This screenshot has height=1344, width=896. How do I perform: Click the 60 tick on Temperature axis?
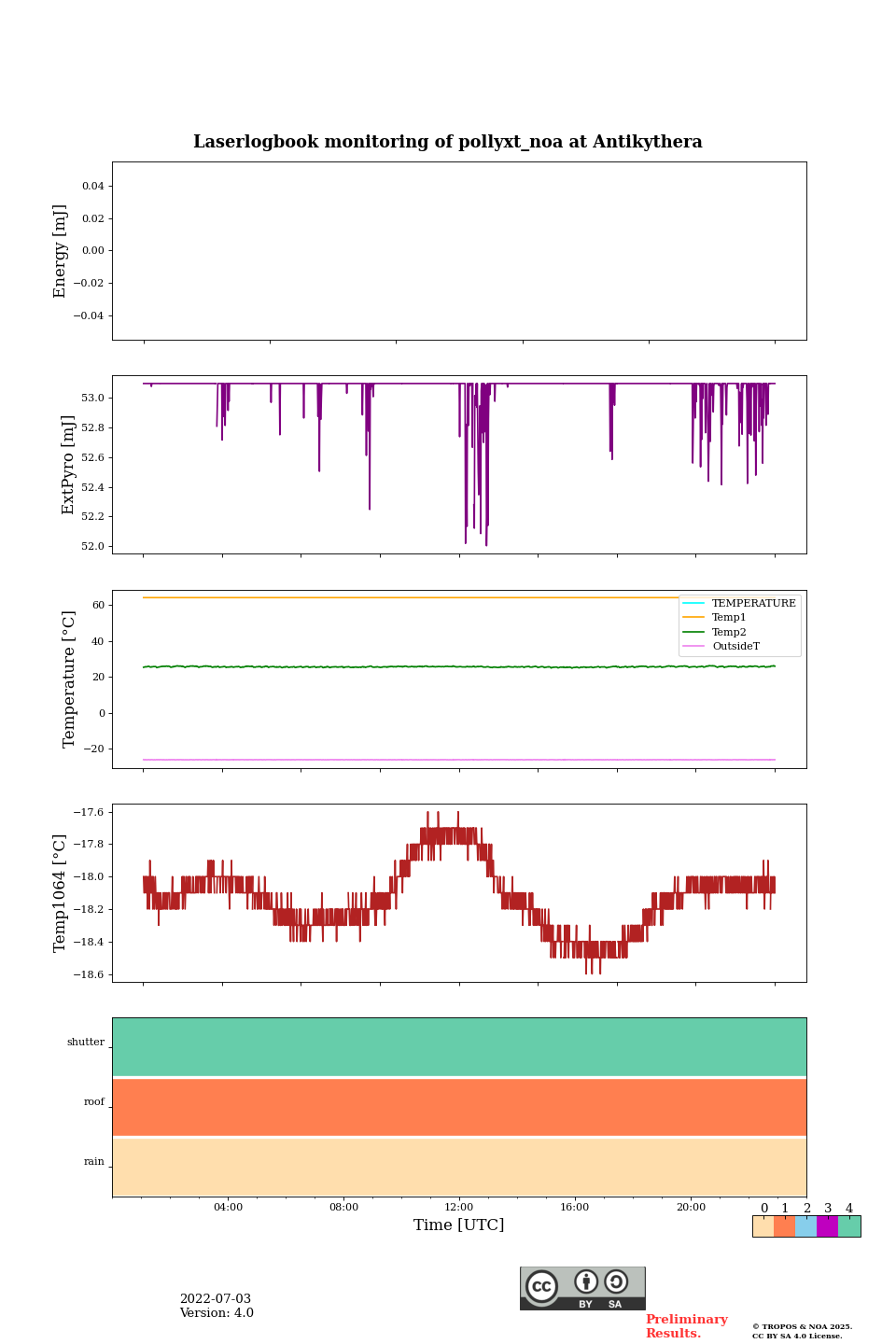(99, 606)
